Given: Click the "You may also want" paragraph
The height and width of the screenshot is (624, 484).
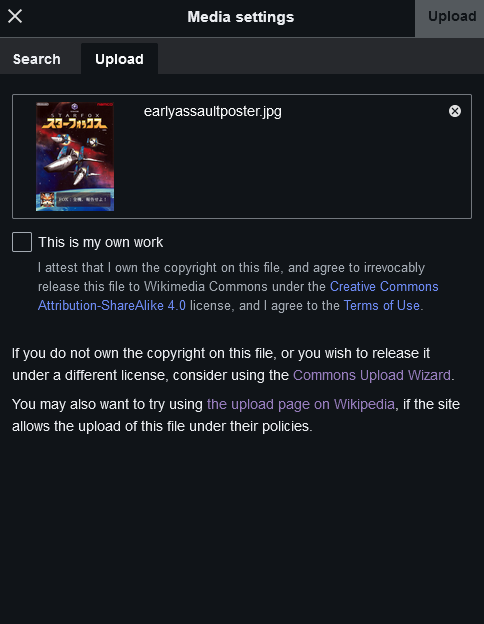Looking at the screenshot, I should tap(236, 415).
